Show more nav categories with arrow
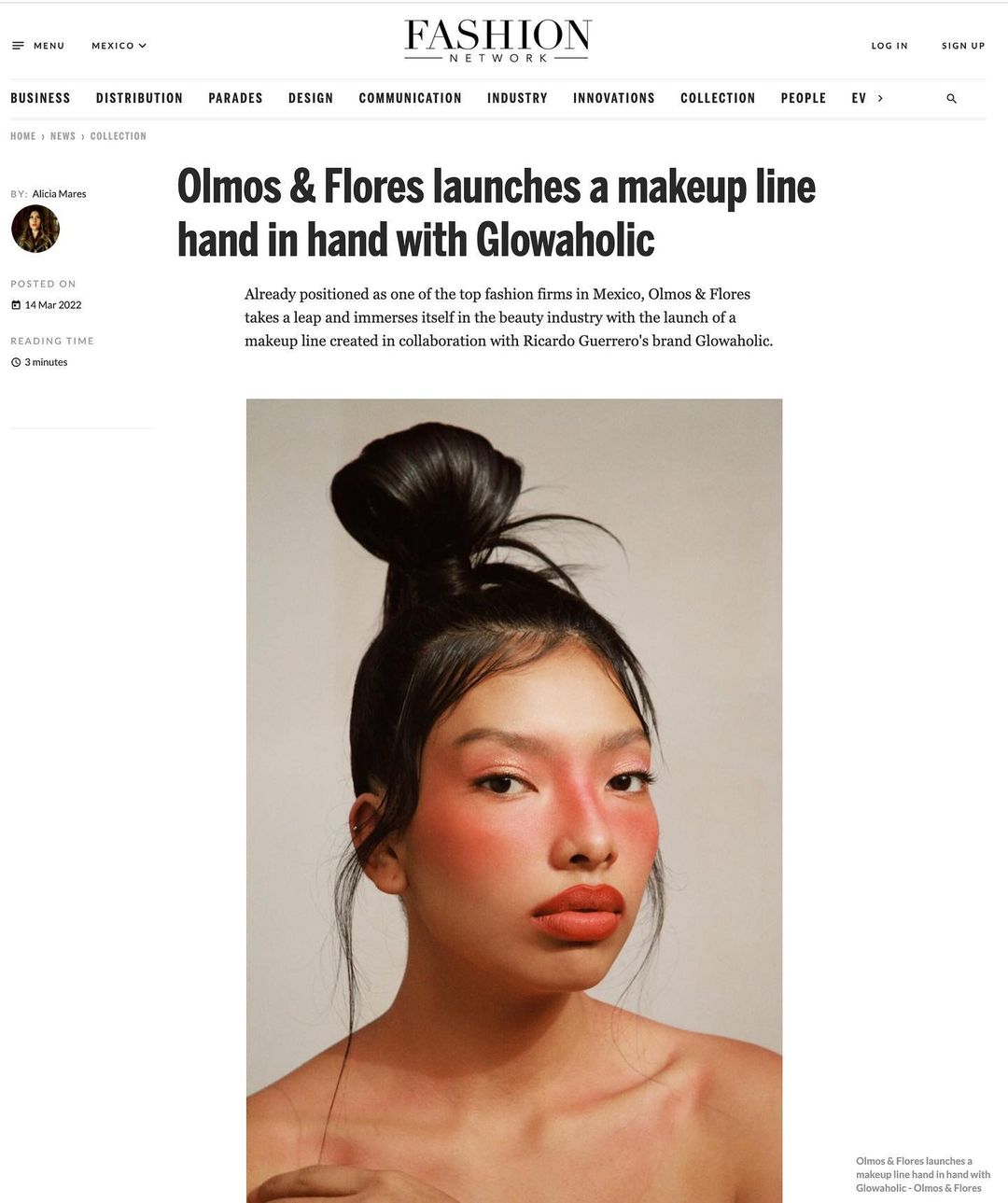The image size is (1008, 1203). point(880,98)
